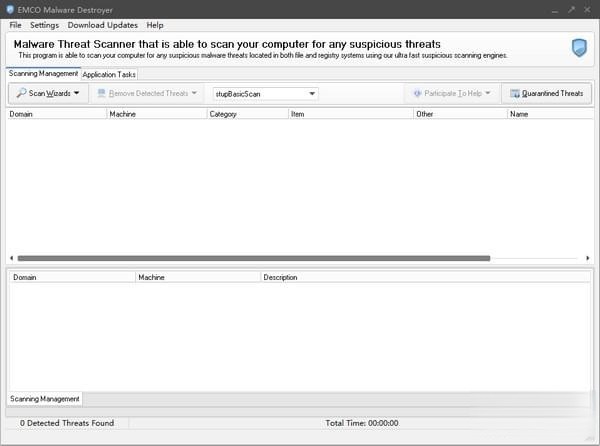This screenshot has height=446, width=600.
Task: Sort by upper Domain column header
Action: coord(57,114)
